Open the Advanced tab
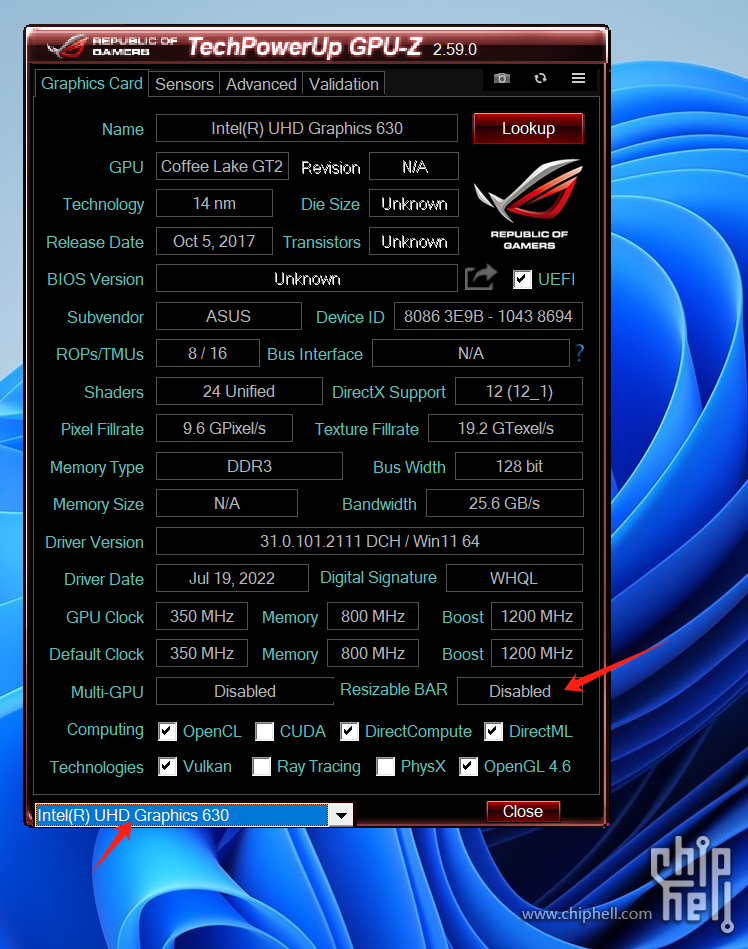 [x=261, y=84]
